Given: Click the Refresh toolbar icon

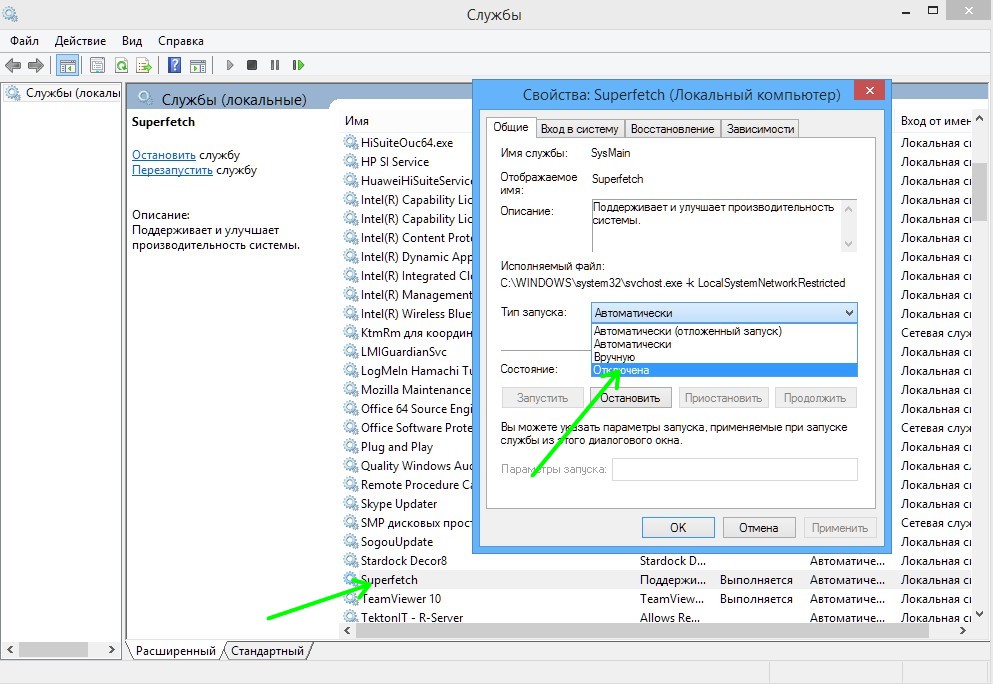Looking at the screenshot, I should (x=121, y=66).
